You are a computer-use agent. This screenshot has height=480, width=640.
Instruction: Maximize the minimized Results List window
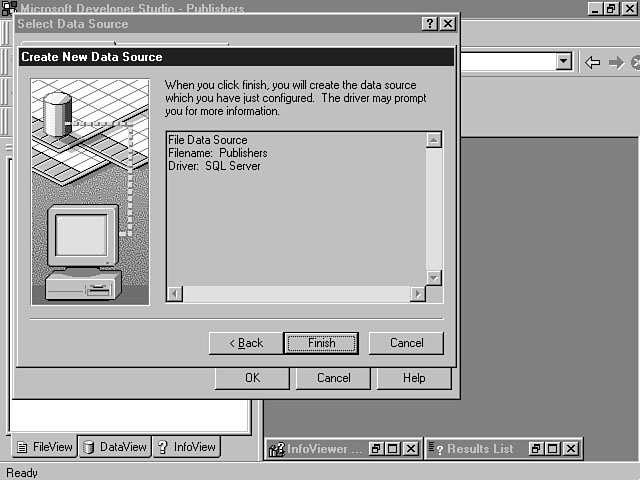point(553,449)
